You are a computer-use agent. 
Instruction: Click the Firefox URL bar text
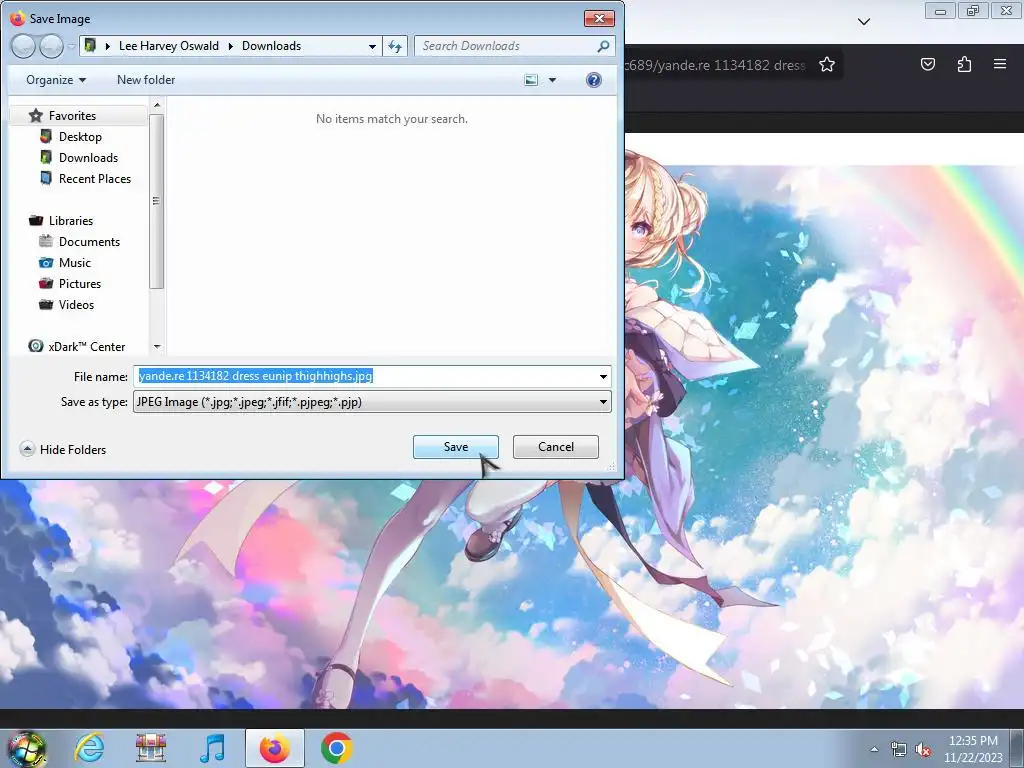click(715, 65)
